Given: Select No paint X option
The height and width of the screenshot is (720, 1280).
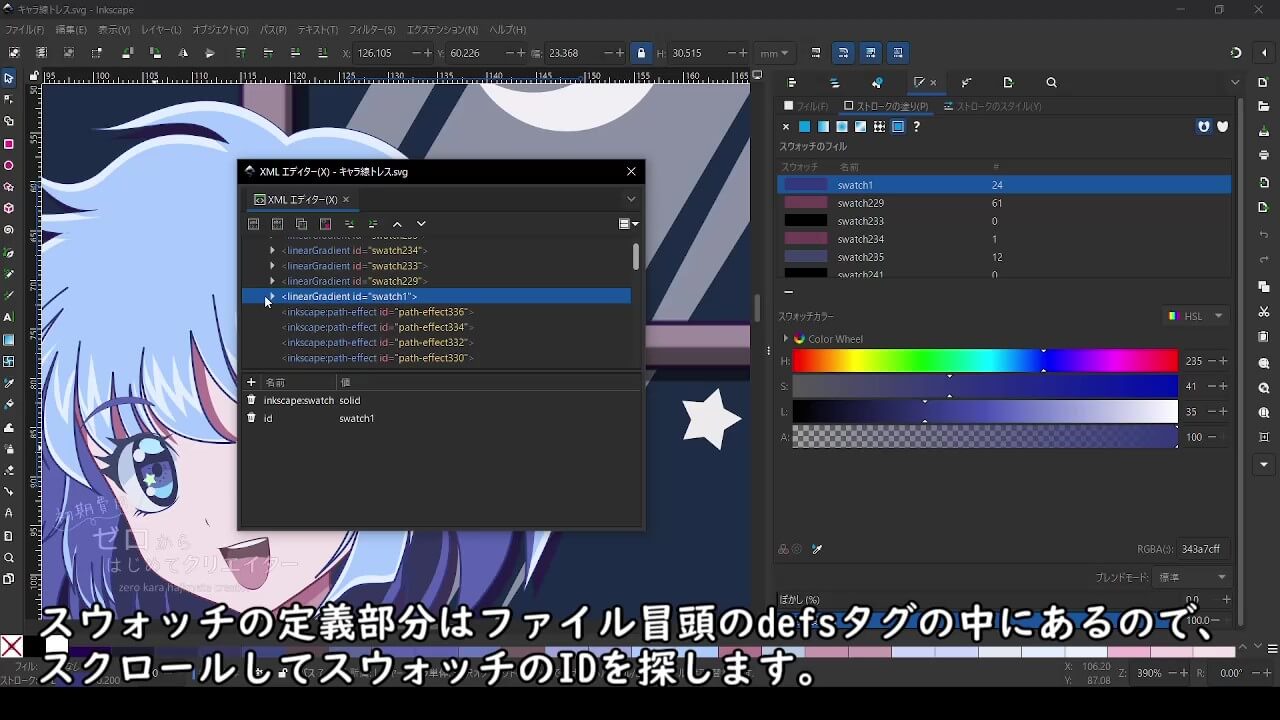Looking at the screenshot, I should [x=786, y=127].
